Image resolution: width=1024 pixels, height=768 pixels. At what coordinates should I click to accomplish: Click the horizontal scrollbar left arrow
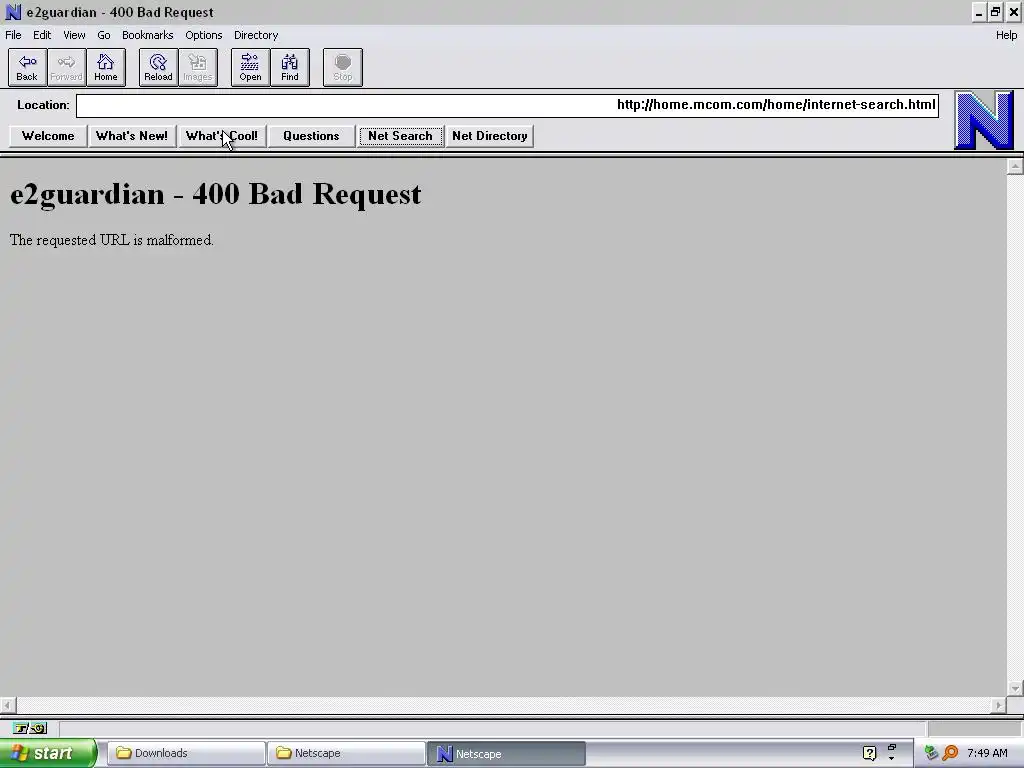[x=8, y=705]
